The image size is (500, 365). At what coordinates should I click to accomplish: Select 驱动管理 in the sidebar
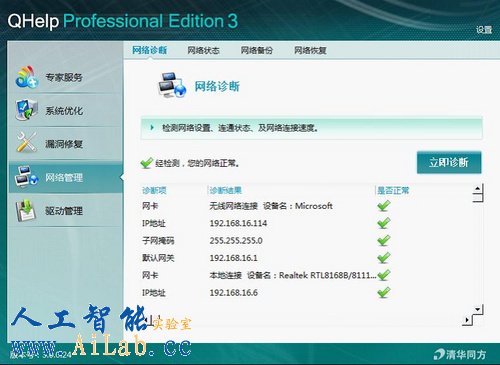(65, 211)
